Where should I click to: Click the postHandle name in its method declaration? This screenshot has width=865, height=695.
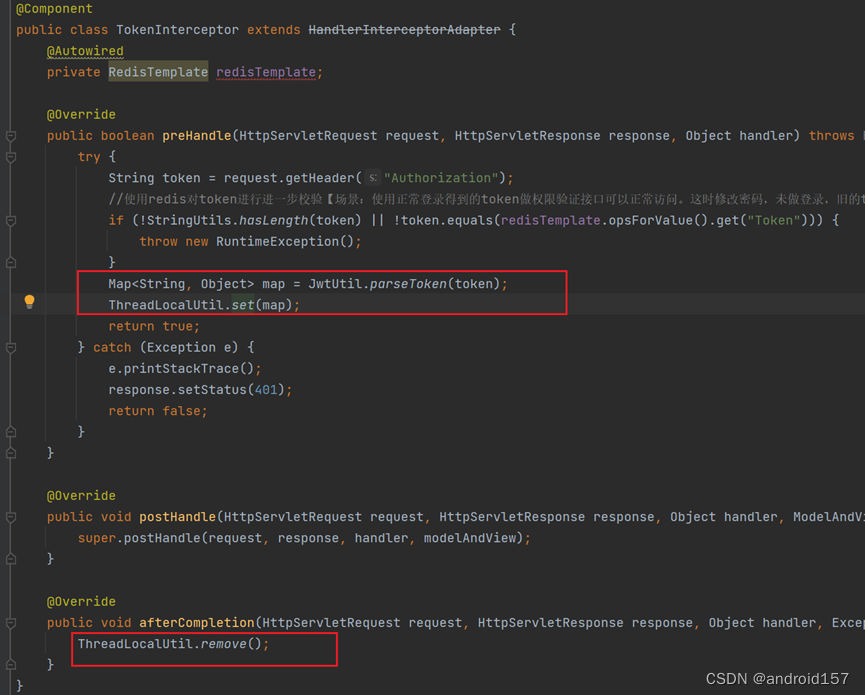tap(177, 517)
